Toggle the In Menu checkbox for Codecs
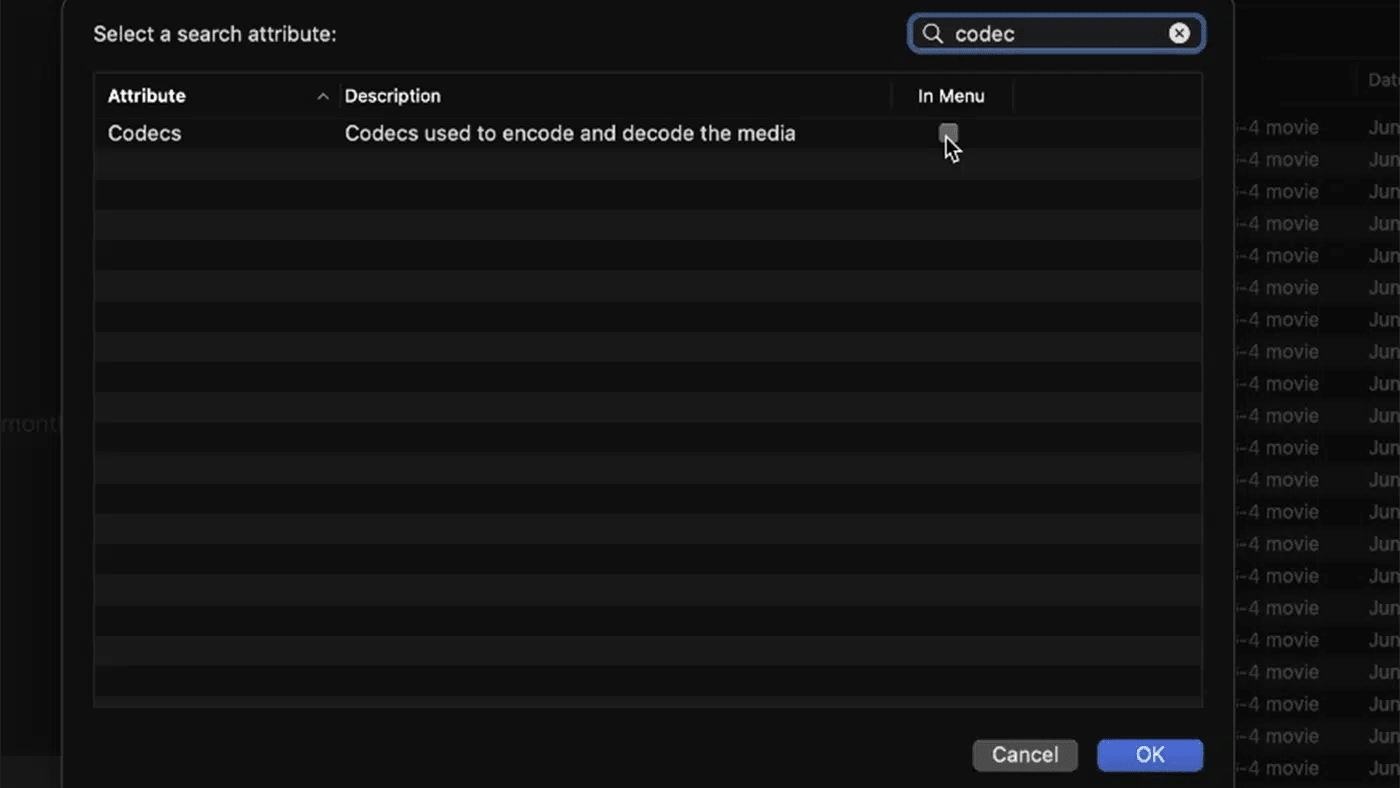The width and height of the screenshot is (1400, 788). tap(947, 133)
